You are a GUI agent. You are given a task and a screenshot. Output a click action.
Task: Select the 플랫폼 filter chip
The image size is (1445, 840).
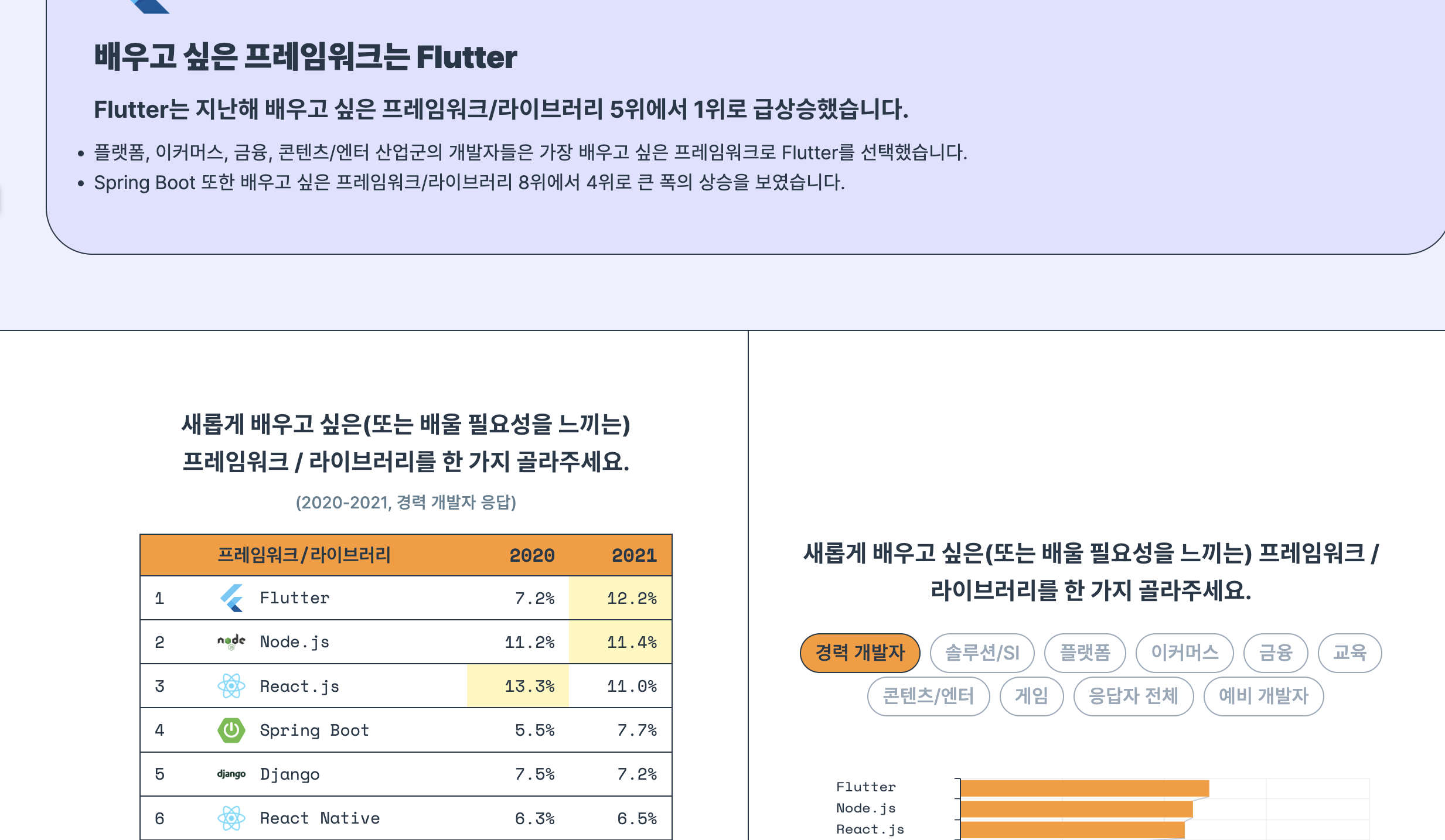pos(1085,653)
